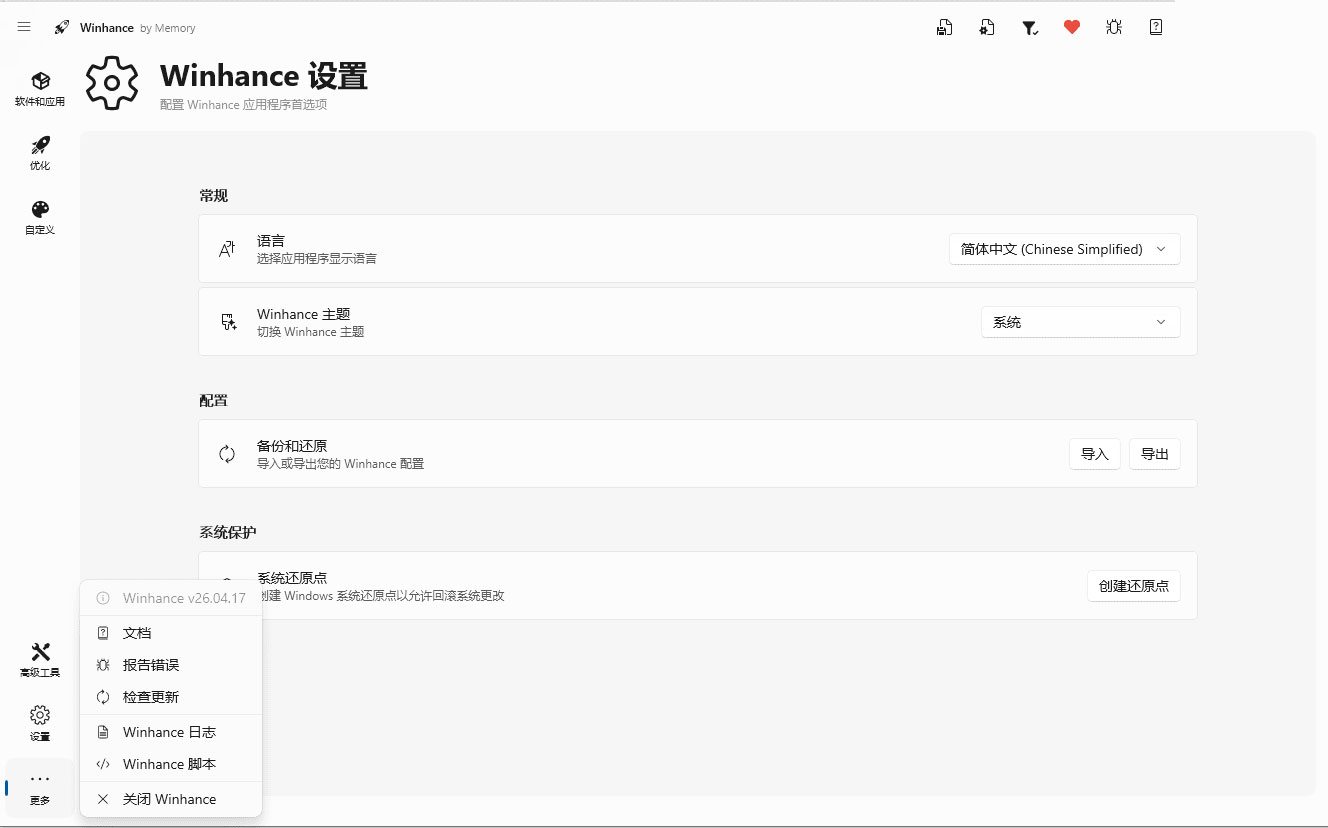This screenshot has width=1328, height=828.
Task: Open the help book icon in top bar
Action: click(1156, 27)
